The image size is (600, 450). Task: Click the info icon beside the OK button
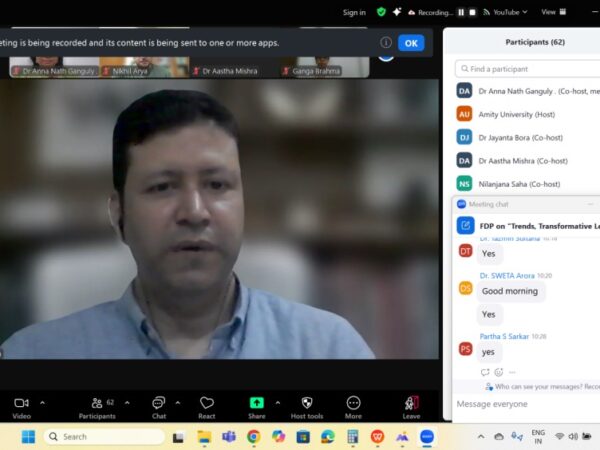pos(386,42)
